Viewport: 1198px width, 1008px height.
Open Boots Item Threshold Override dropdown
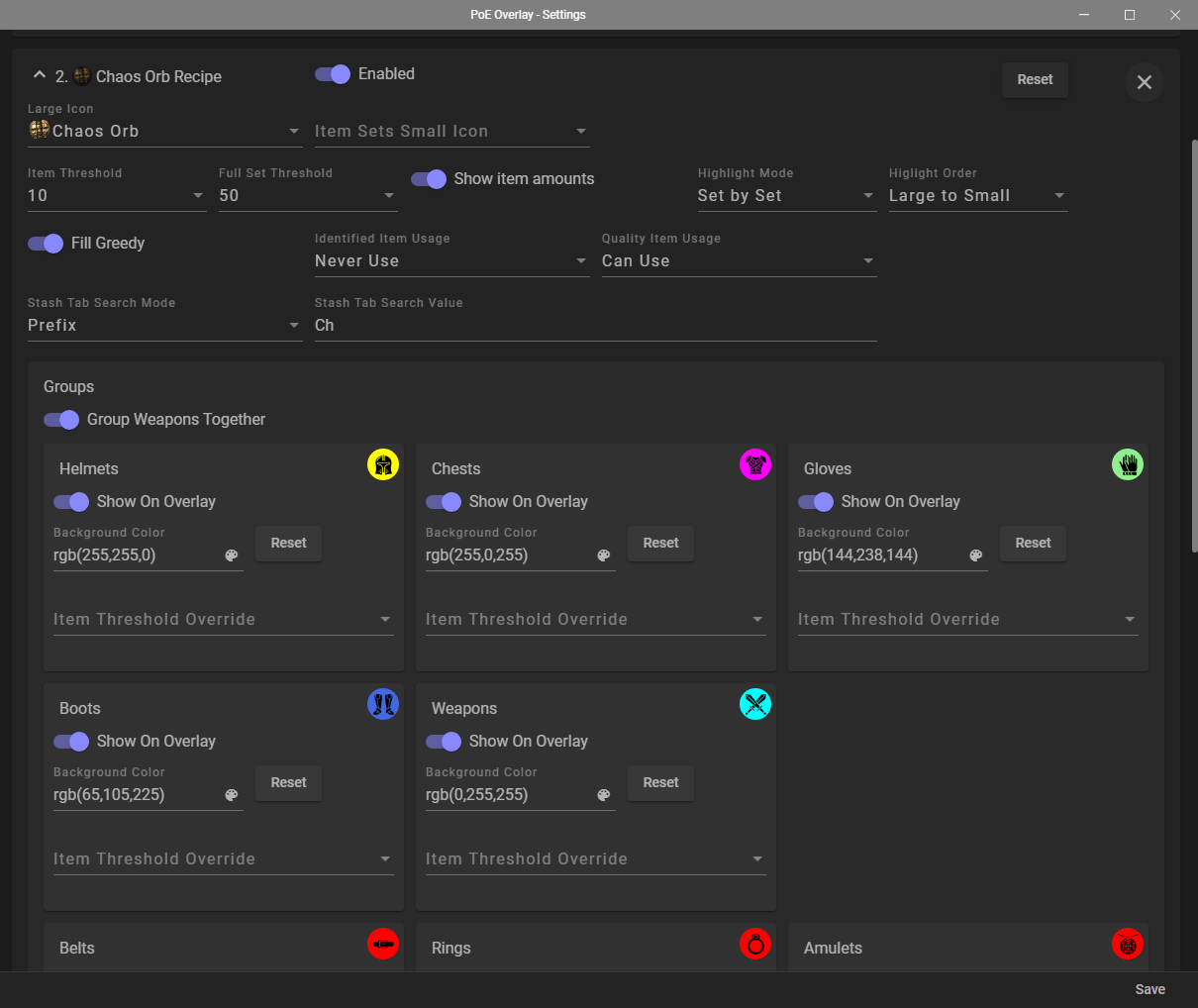coord(224,858)
